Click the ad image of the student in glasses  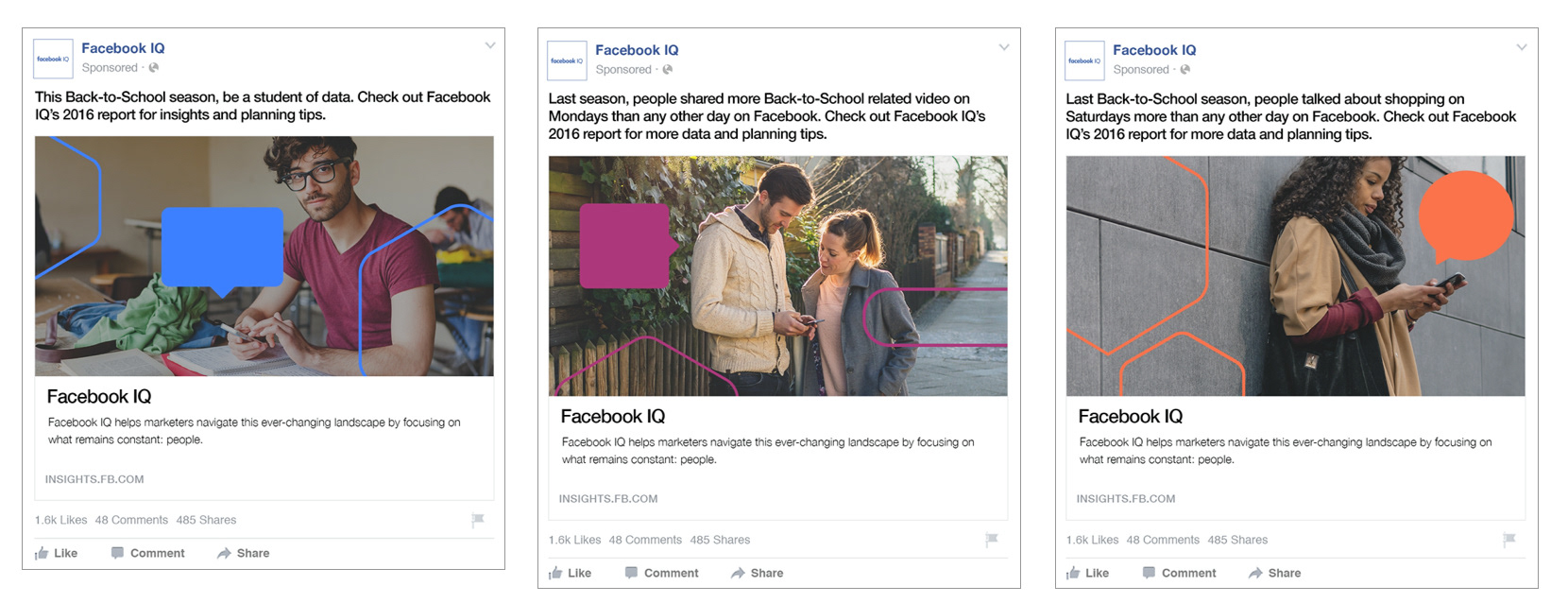point(264,256)
